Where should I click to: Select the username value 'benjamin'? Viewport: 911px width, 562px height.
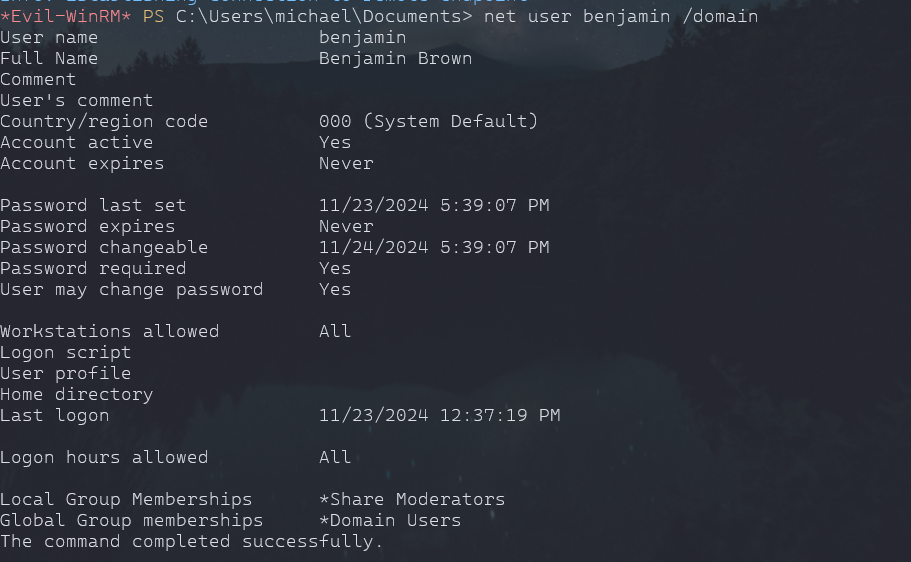tap(362, 37)
